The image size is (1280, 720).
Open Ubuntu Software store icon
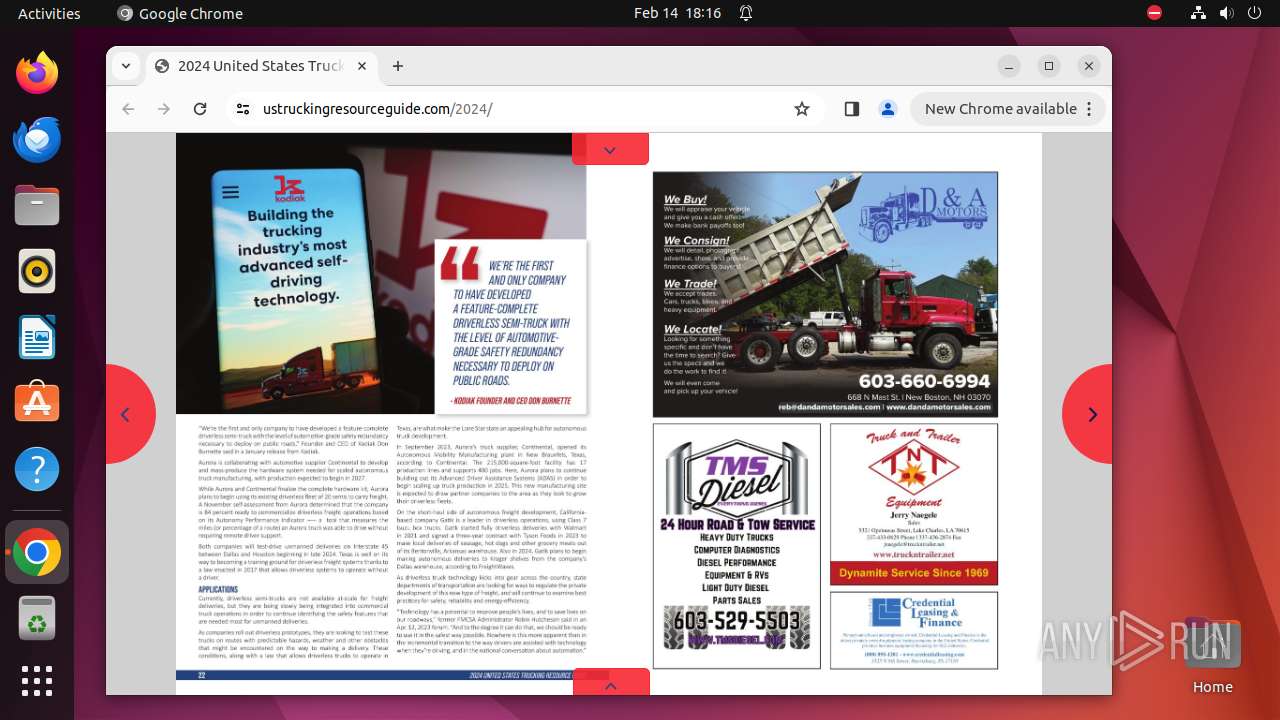click(x=37, y=403)
